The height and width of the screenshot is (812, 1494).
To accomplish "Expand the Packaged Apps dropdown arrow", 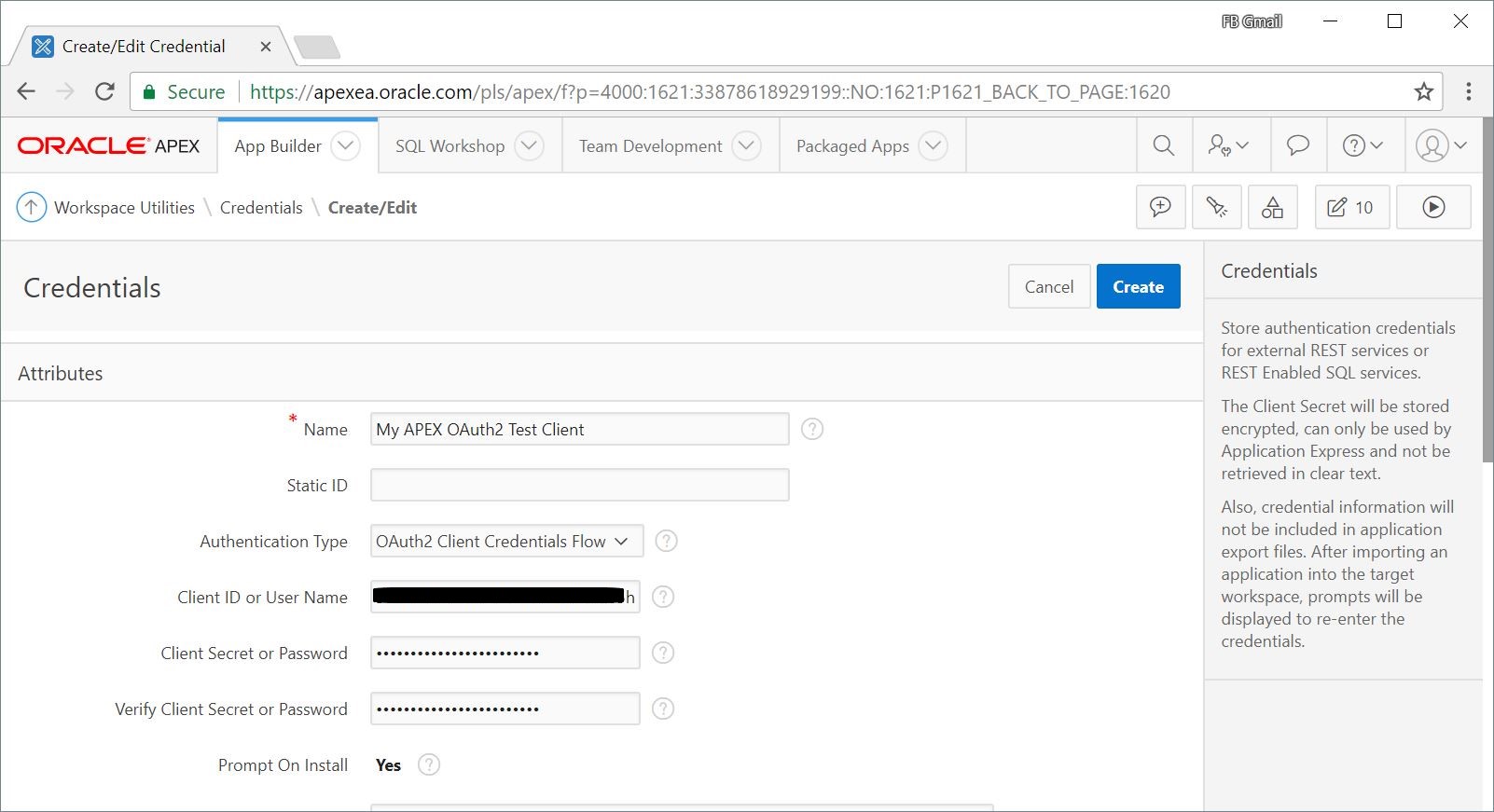I will [933, 145].
